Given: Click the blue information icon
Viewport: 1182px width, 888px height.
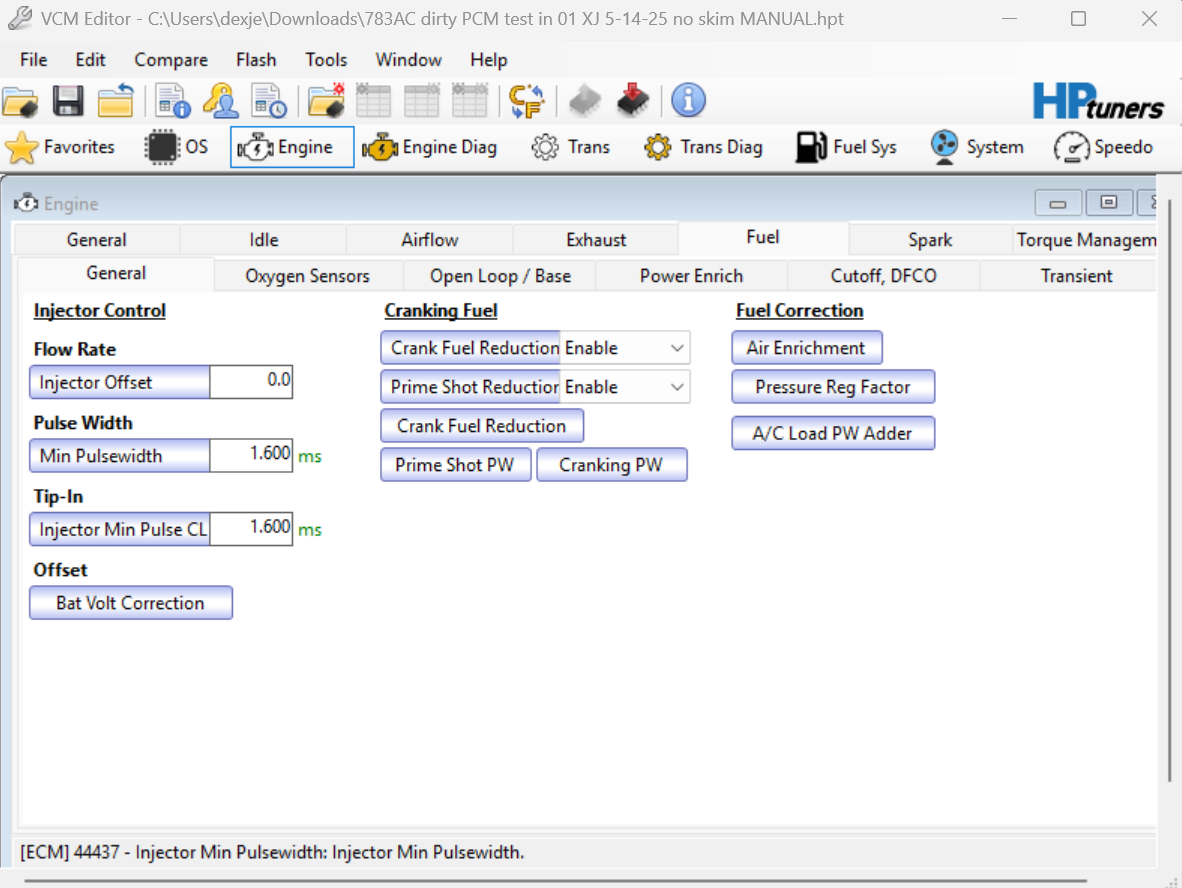Looking at the screenshot, I should pos(688,100).
